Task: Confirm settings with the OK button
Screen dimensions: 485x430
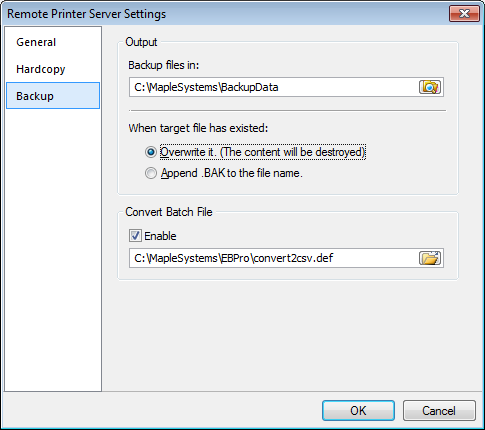Action: (358, 411)
